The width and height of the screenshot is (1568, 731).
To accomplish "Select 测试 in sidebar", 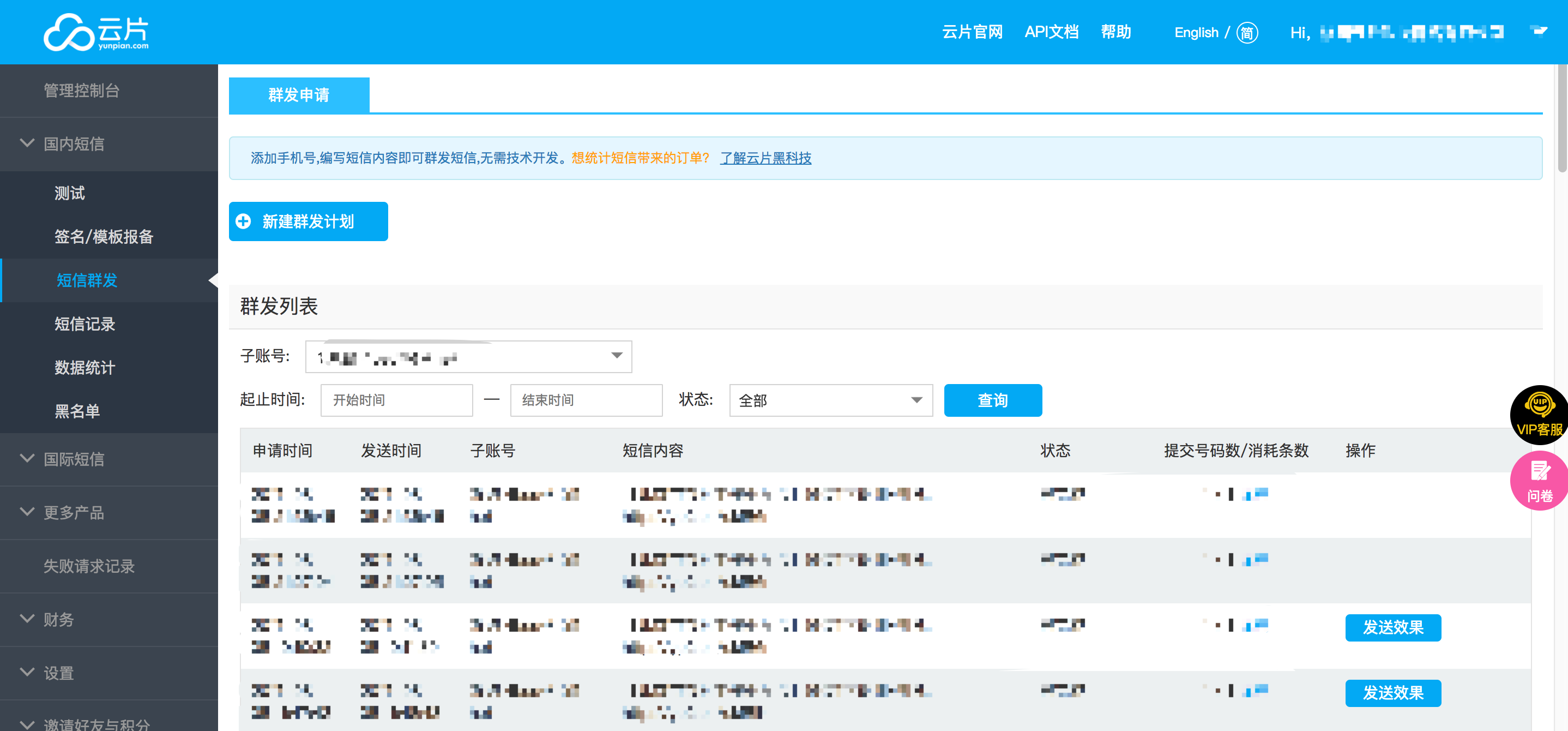I will pos(69,193).
